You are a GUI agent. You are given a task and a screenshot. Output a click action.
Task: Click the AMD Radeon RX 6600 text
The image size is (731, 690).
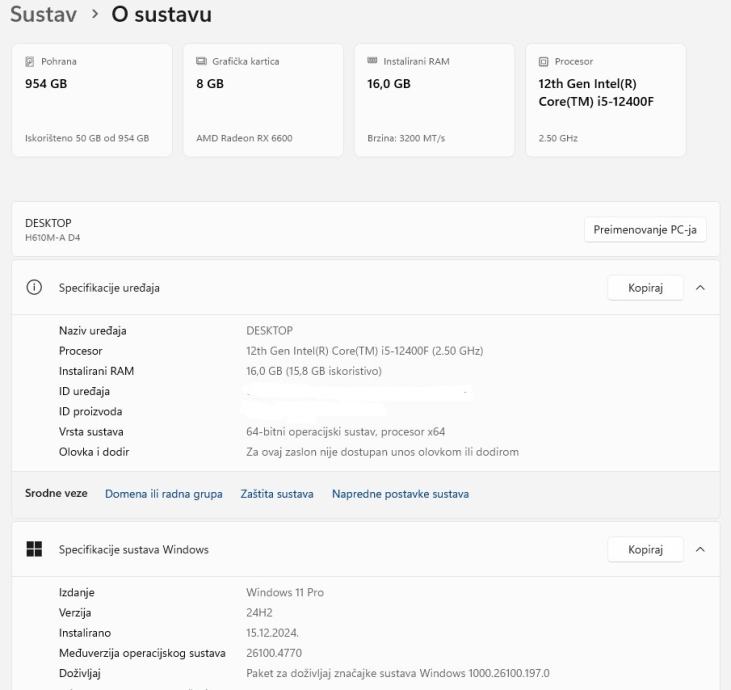click(x=244, y=138)
